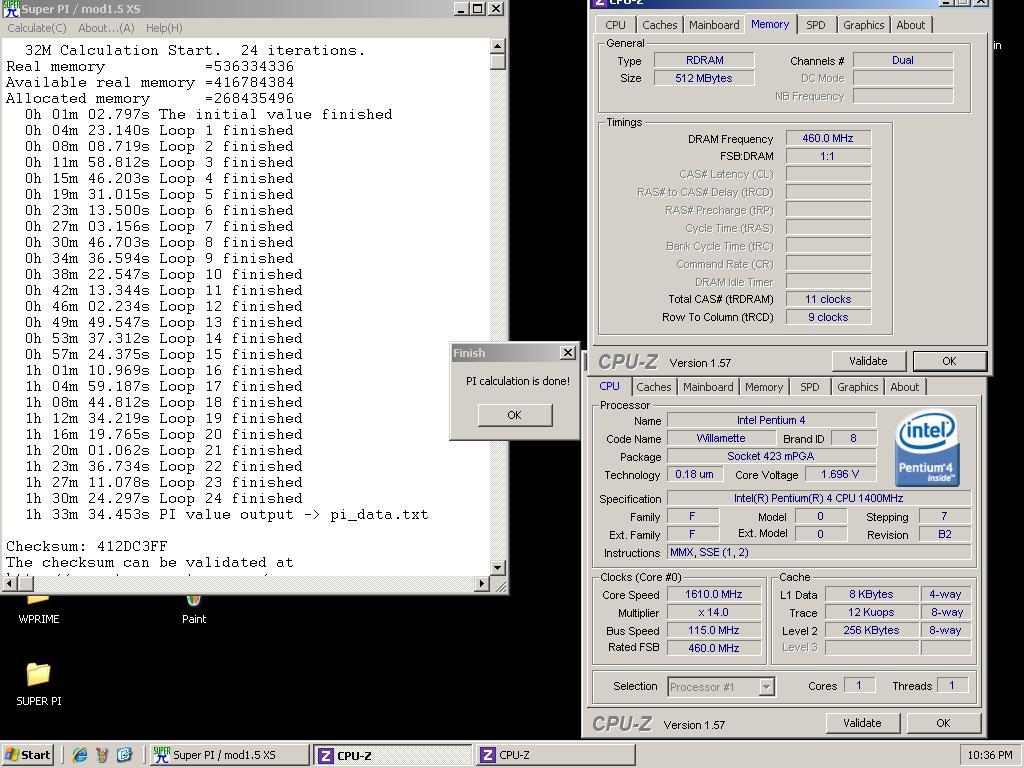Open Caches tab in upper CPU-Z window
The width and height of the screenshot is (1024, 768).
[x=660, y=25]
